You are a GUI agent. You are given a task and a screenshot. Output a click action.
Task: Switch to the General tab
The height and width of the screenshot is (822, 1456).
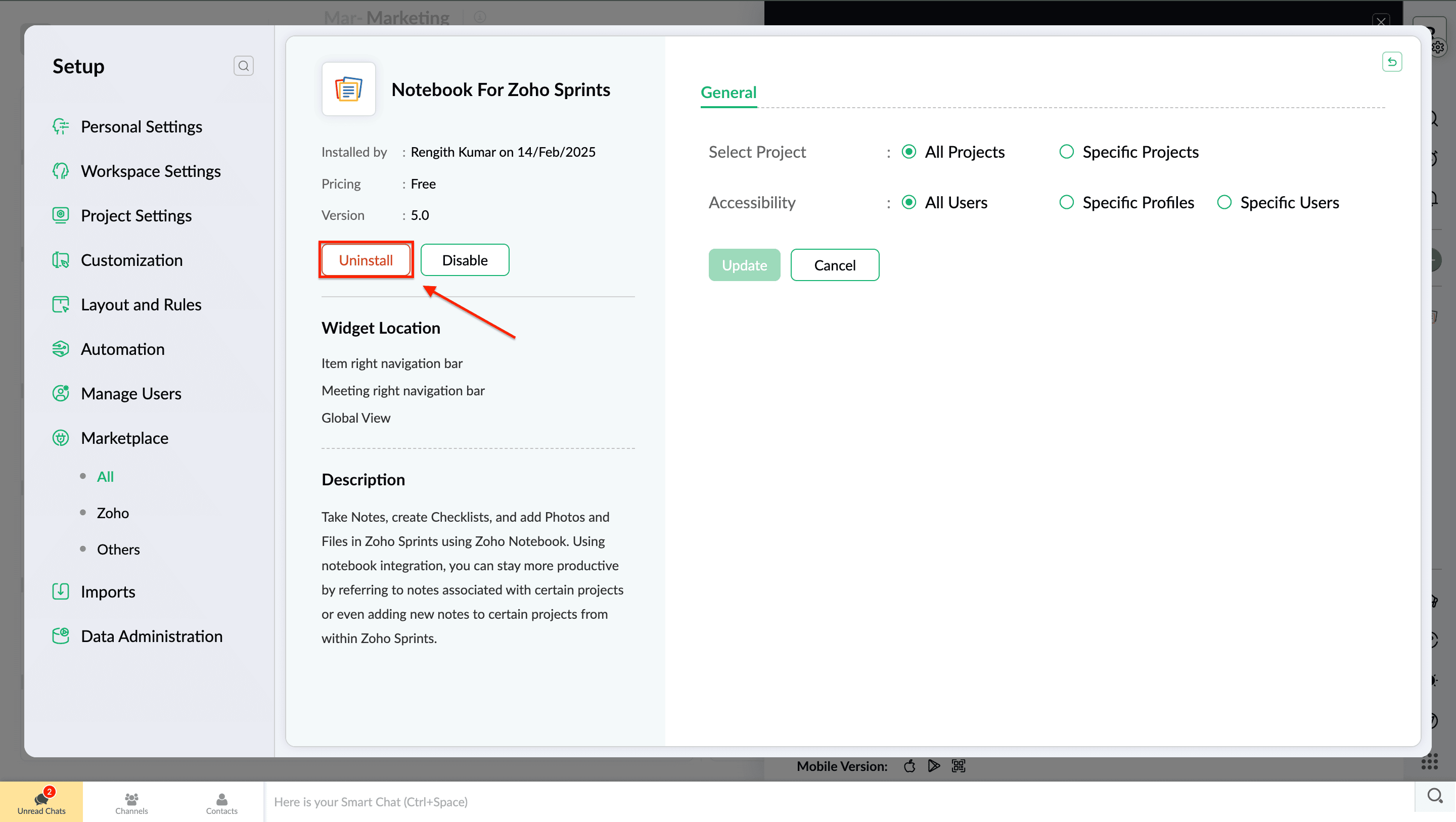click(x=728, y=92)
